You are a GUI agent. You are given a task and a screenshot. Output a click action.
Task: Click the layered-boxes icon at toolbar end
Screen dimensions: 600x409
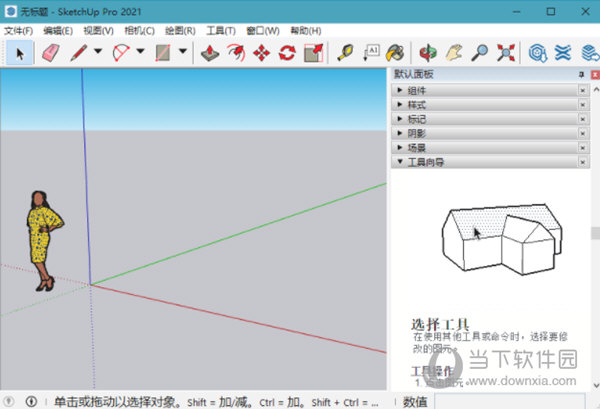tap(590, 53)
